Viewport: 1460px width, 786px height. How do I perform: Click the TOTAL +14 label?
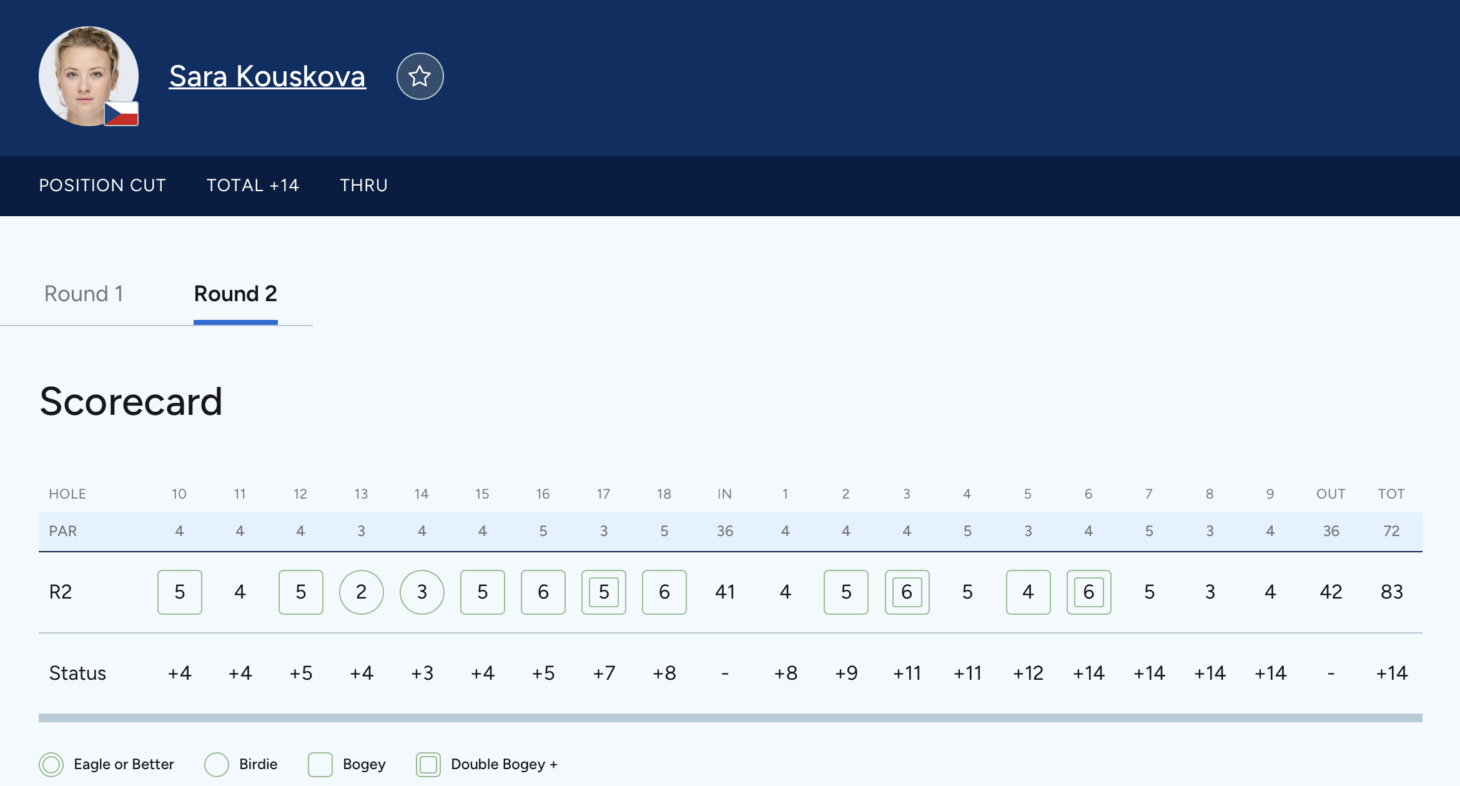[253, 185]
